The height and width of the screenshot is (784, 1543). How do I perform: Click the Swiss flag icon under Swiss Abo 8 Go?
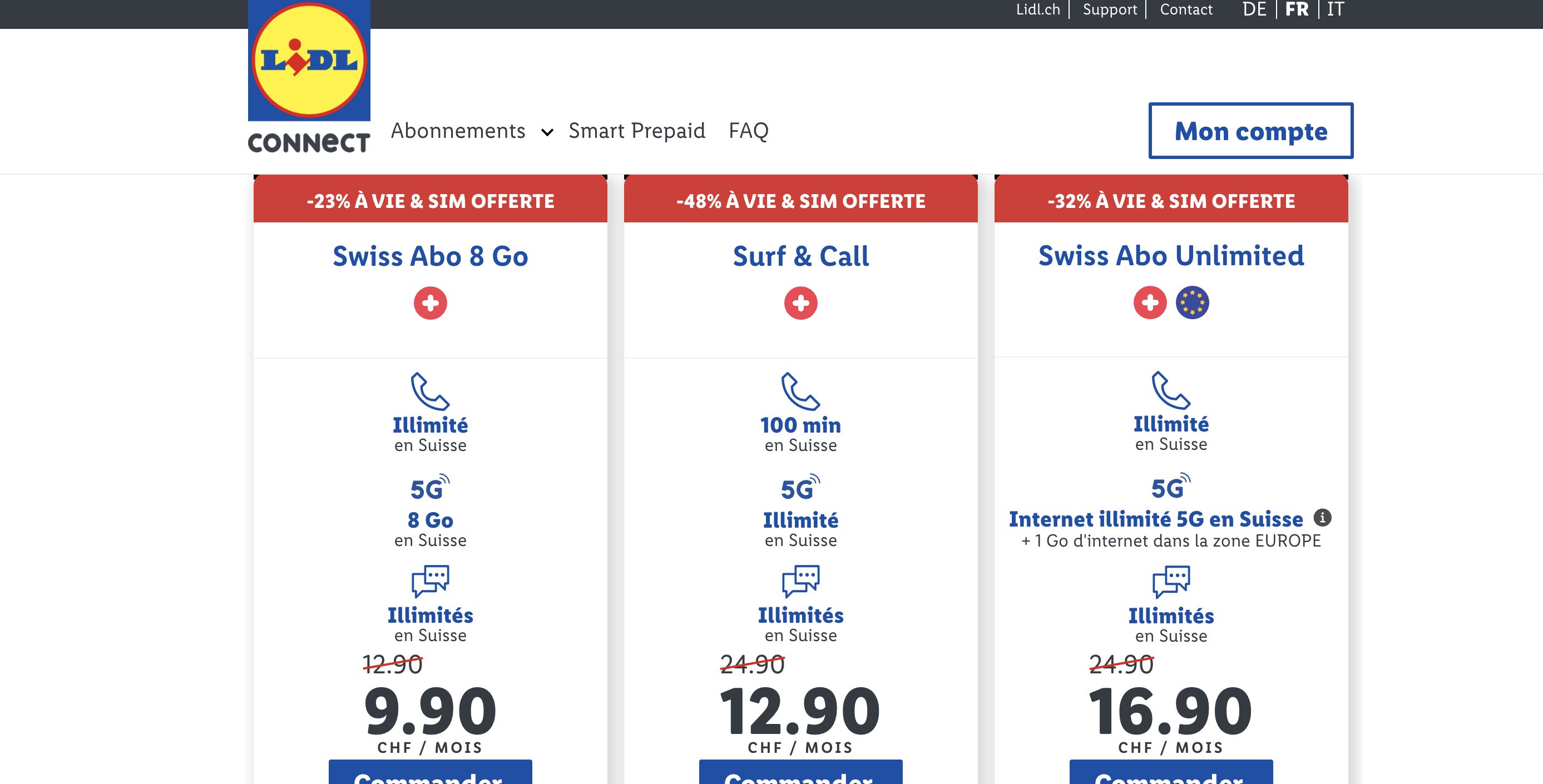[430, 303]
